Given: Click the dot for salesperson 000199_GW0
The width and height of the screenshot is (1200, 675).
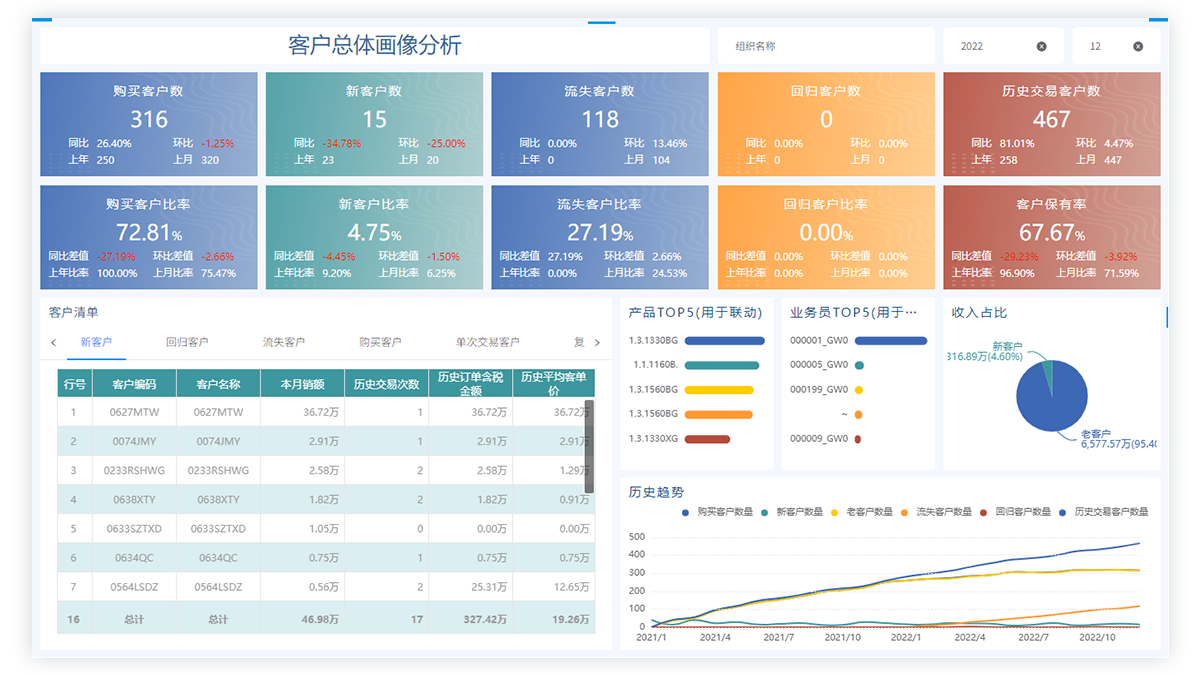Looking at the screenshot, I should 859,390.
